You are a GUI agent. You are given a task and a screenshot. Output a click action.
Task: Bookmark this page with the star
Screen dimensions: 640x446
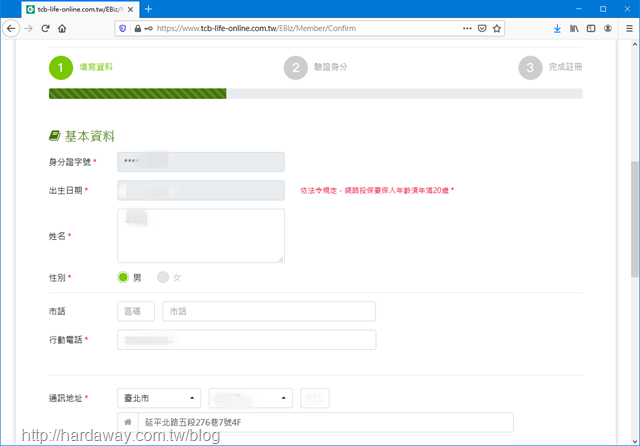497,29
